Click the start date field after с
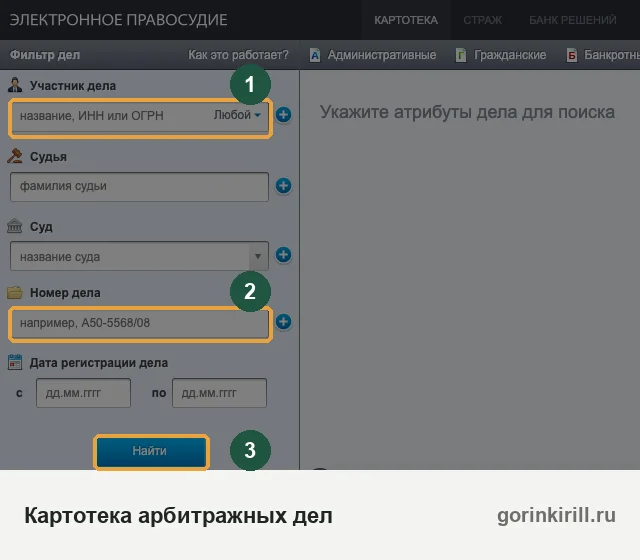This screenshot has width=640, height=560. pos(83,393)
